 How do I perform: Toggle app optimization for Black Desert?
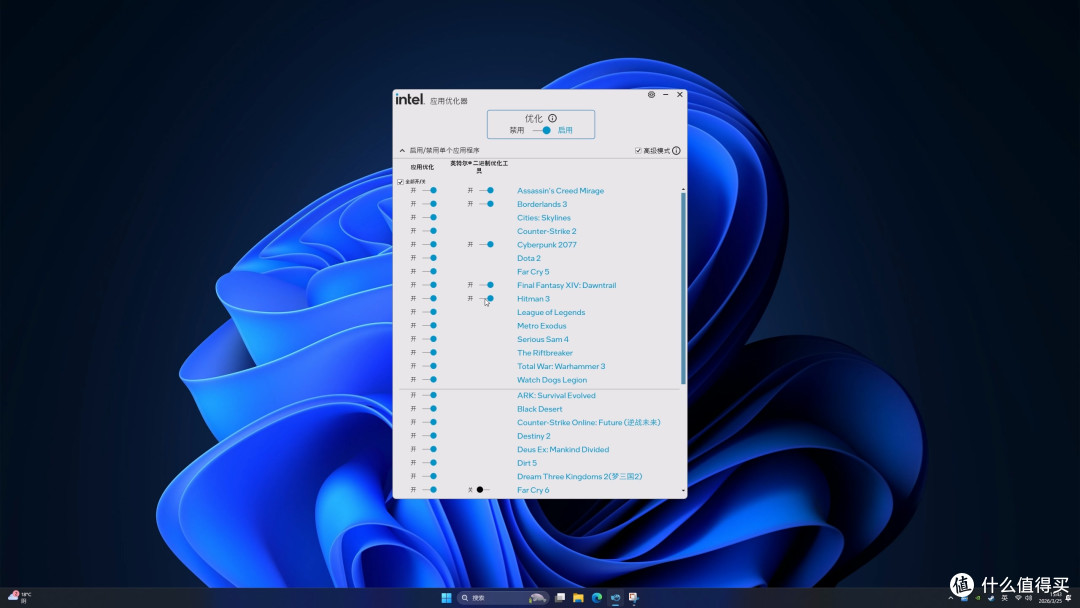(429, 408)
